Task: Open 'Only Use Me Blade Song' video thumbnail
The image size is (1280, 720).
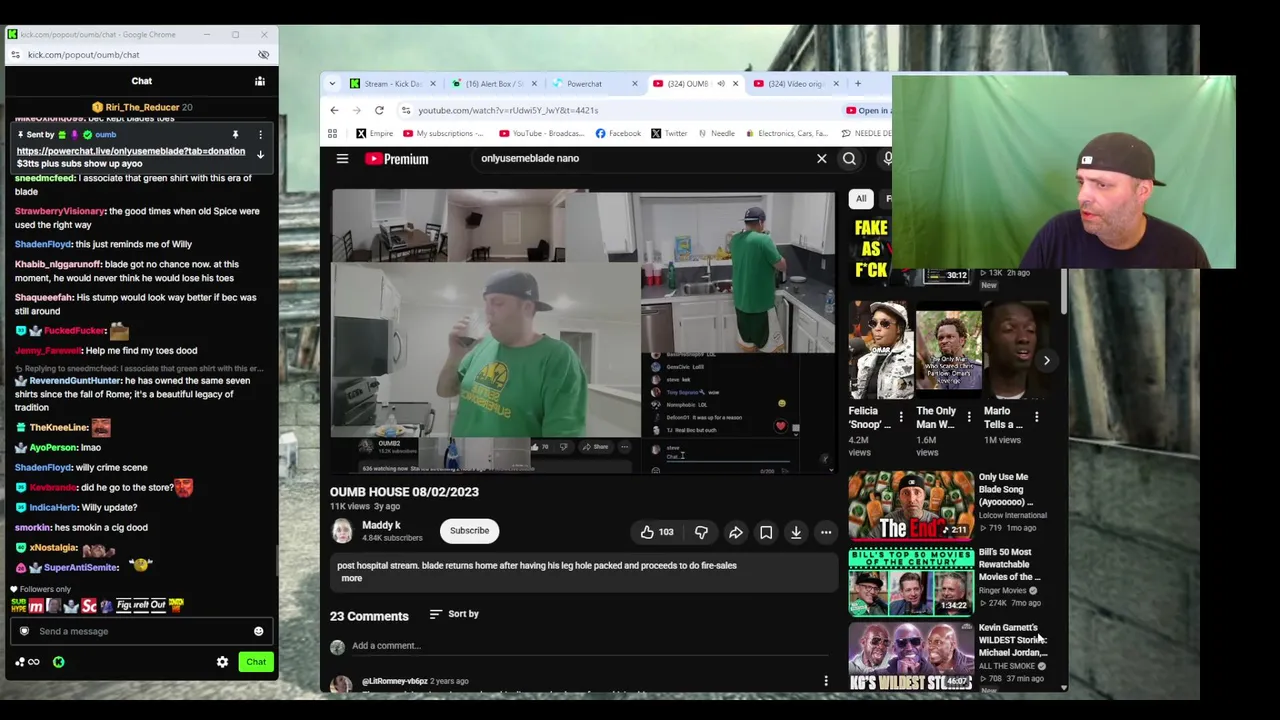Action: [x=911, y=506]
